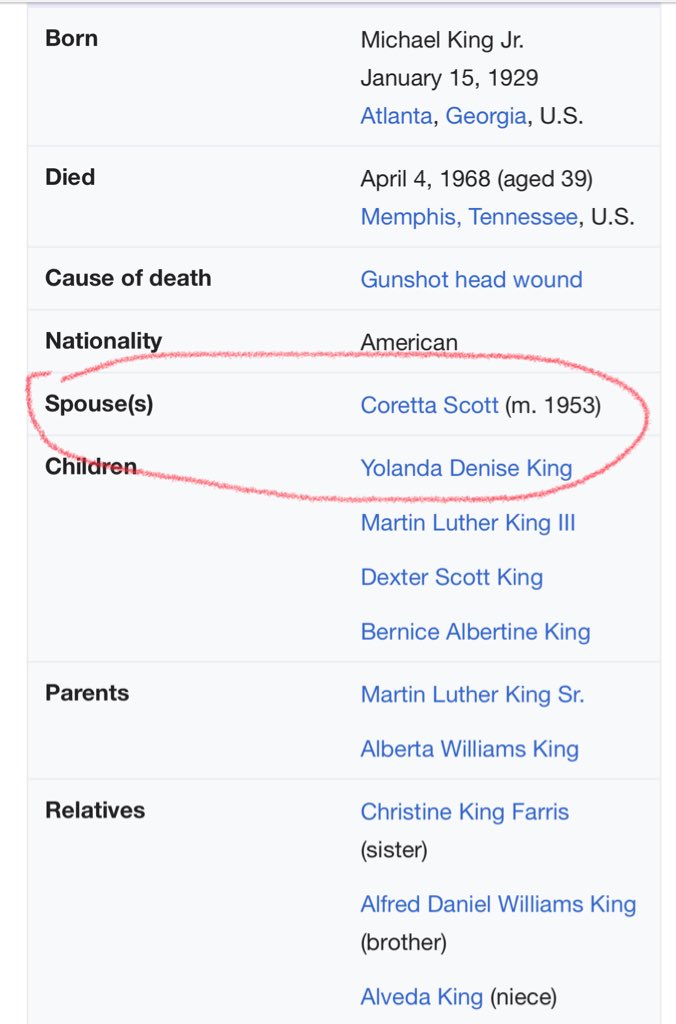Image resolution: width=676 pixels, height=1024 pixels.
Task: Select the Parents row label
Action: point(87,693)
